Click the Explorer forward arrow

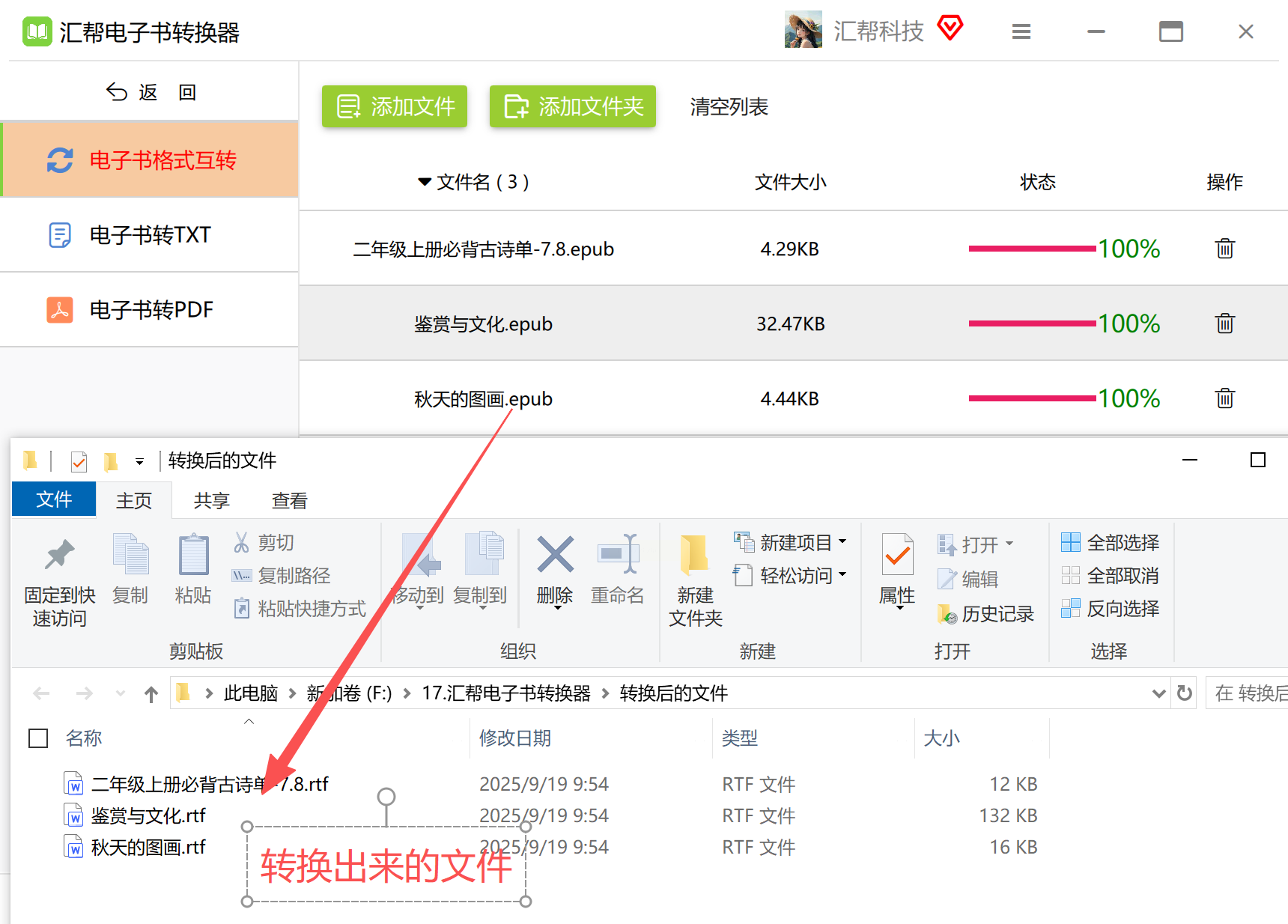point(85,694)
